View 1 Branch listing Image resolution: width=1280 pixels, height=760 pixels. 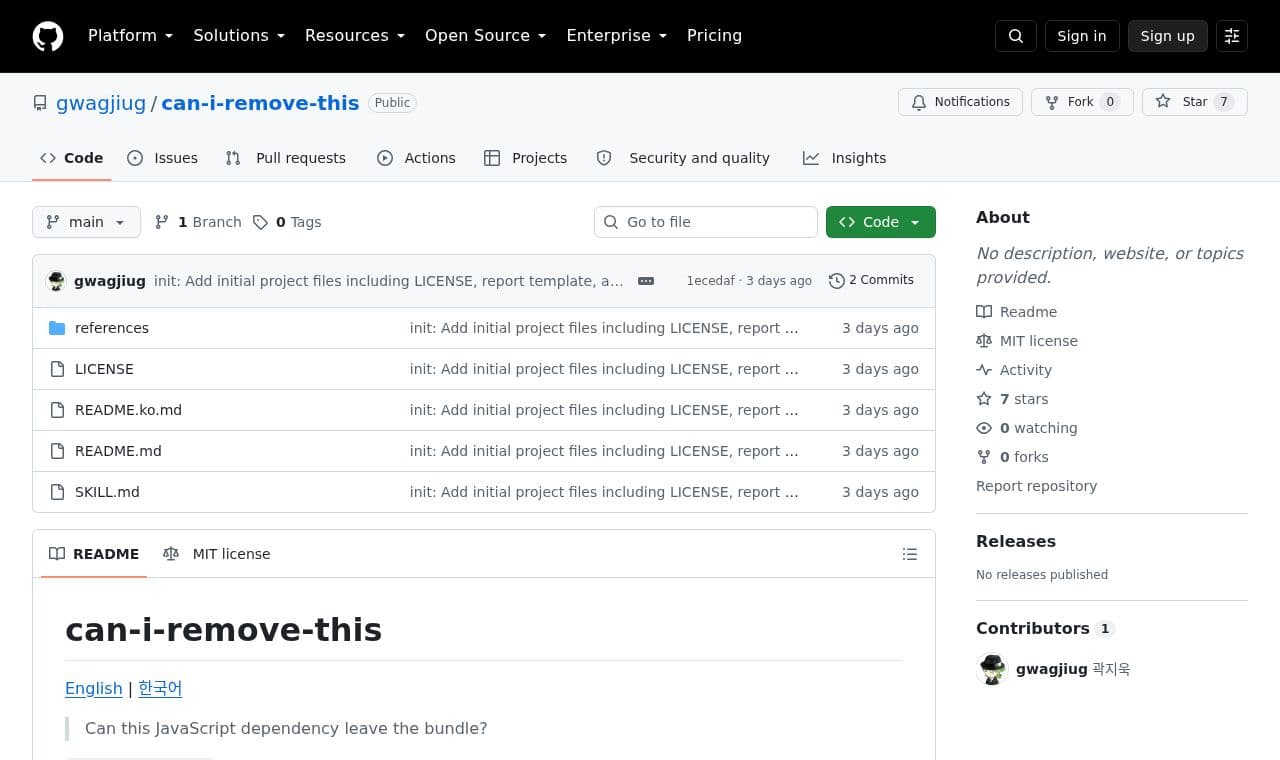pos(198,222)
